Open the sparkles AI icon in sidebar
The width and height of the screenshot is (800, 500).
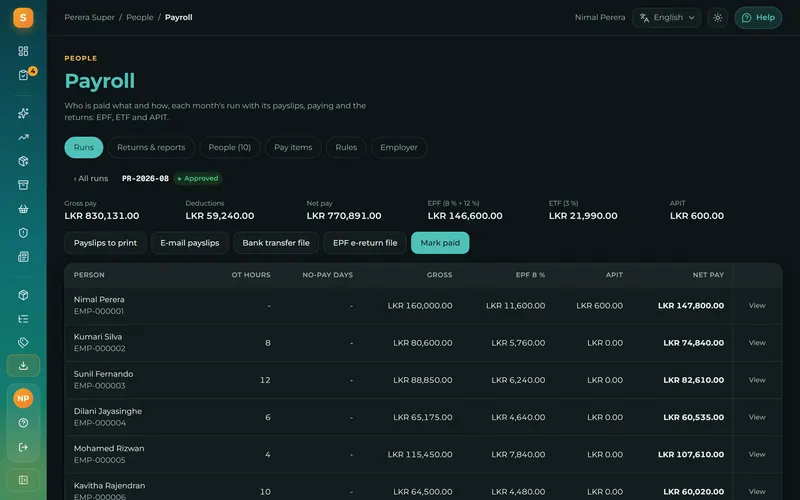[23, 113]
